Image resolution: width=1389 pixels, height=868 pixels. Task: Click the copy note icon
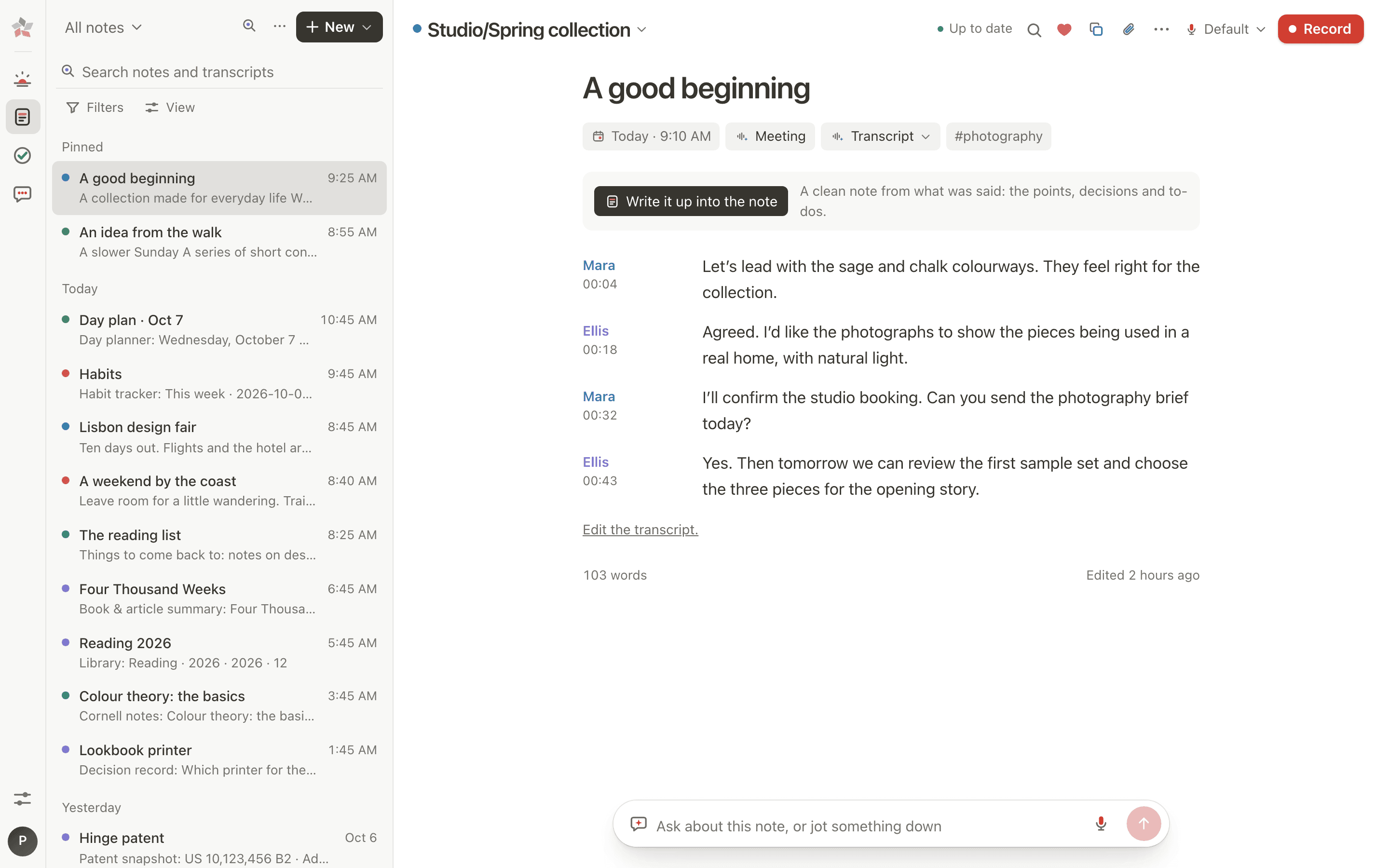(x=1096, y=29)
